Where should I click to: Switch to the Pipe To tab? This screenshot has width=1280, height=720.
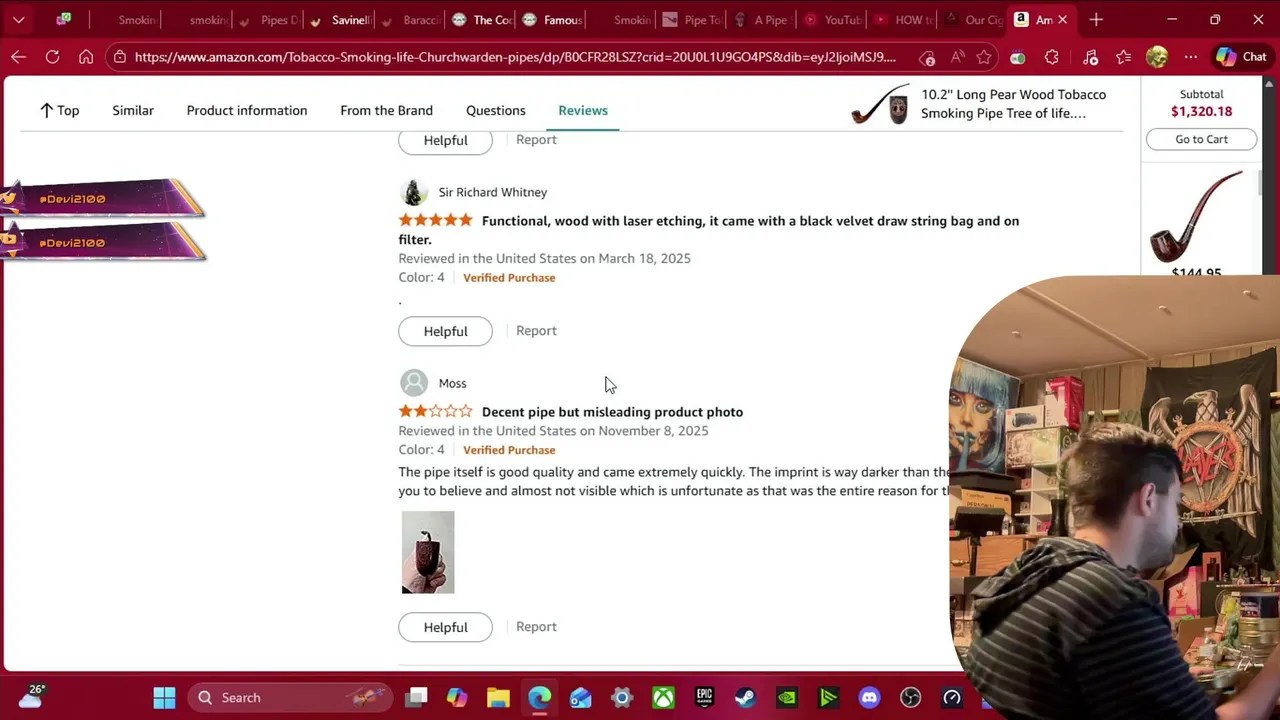(691, 20)
